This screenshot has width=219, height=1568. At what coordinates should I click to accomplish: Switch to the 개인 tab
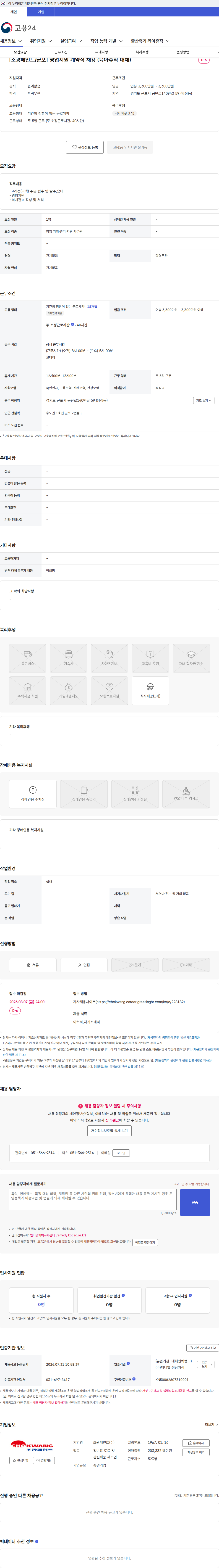point(13,12)
